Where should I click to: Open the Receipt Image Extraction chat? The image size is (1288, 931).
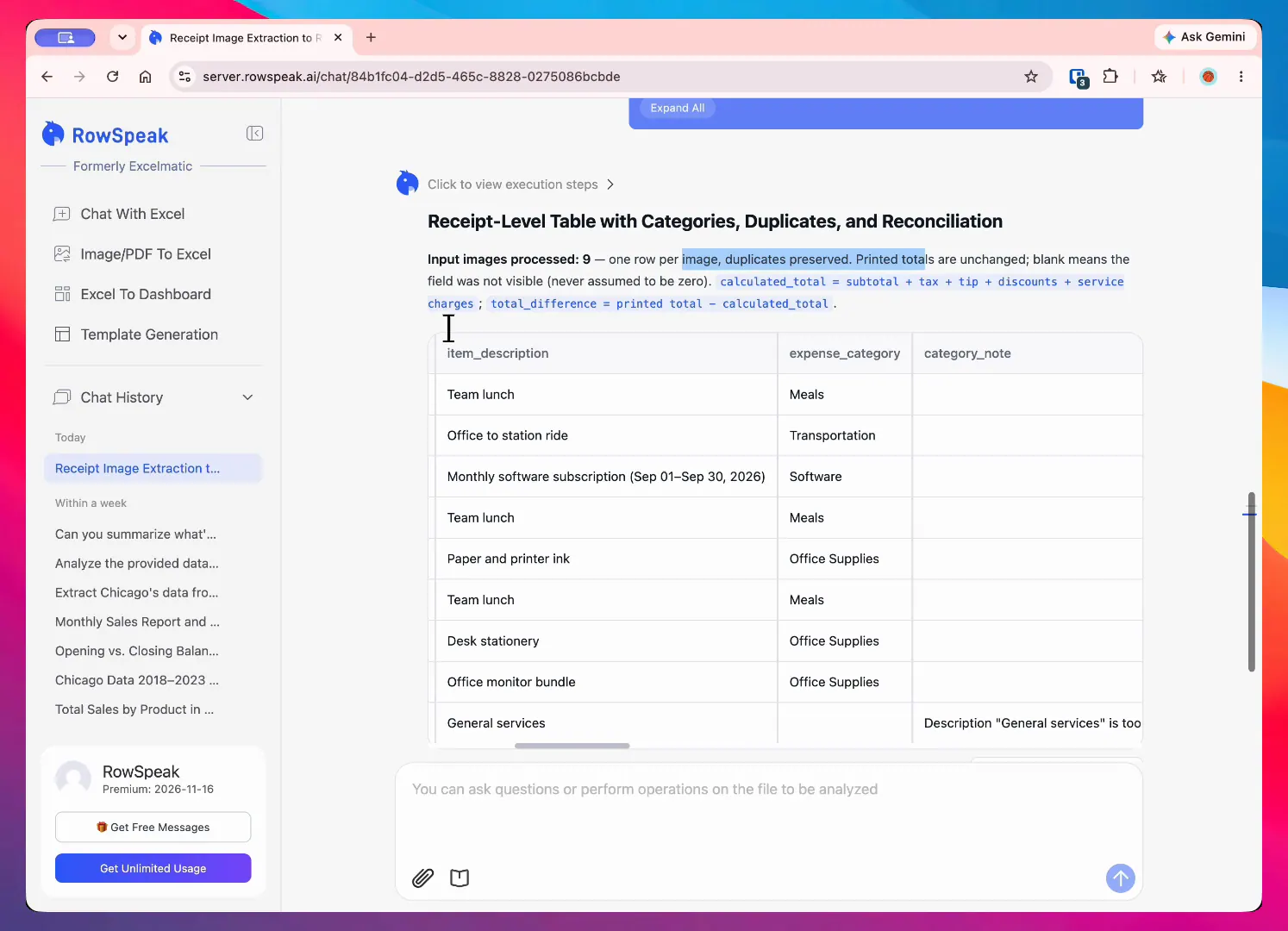pyautogui.click(x=153, y=468)
